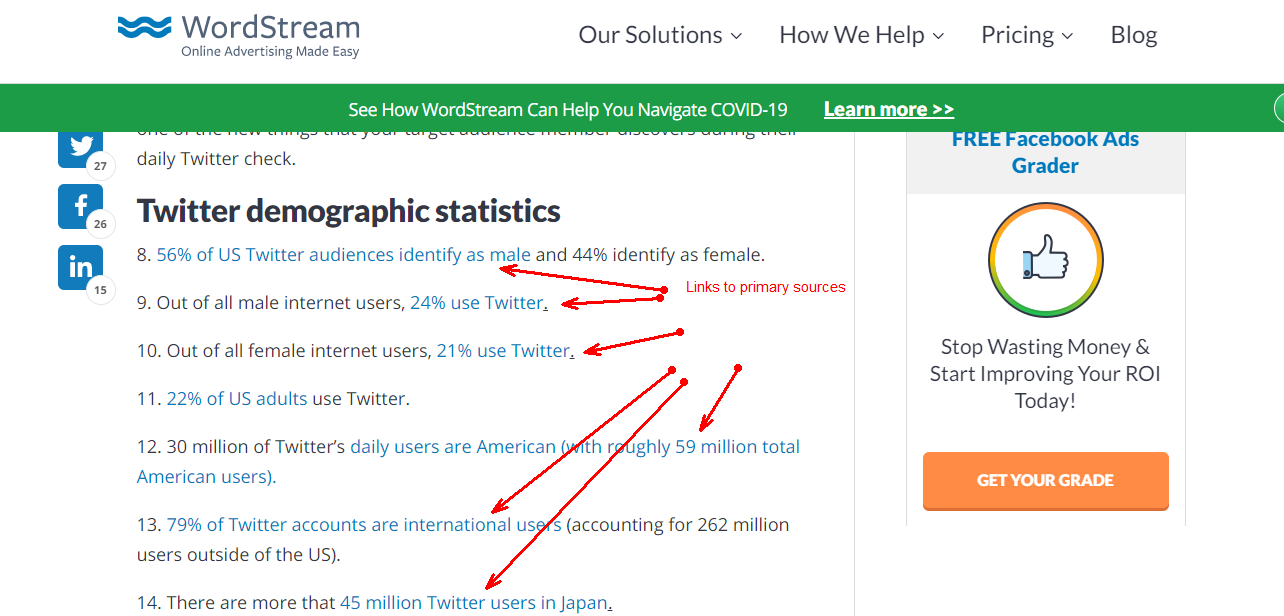Click the thumbs-up grader icon

pyautogui.click(x=1045, y=260)
